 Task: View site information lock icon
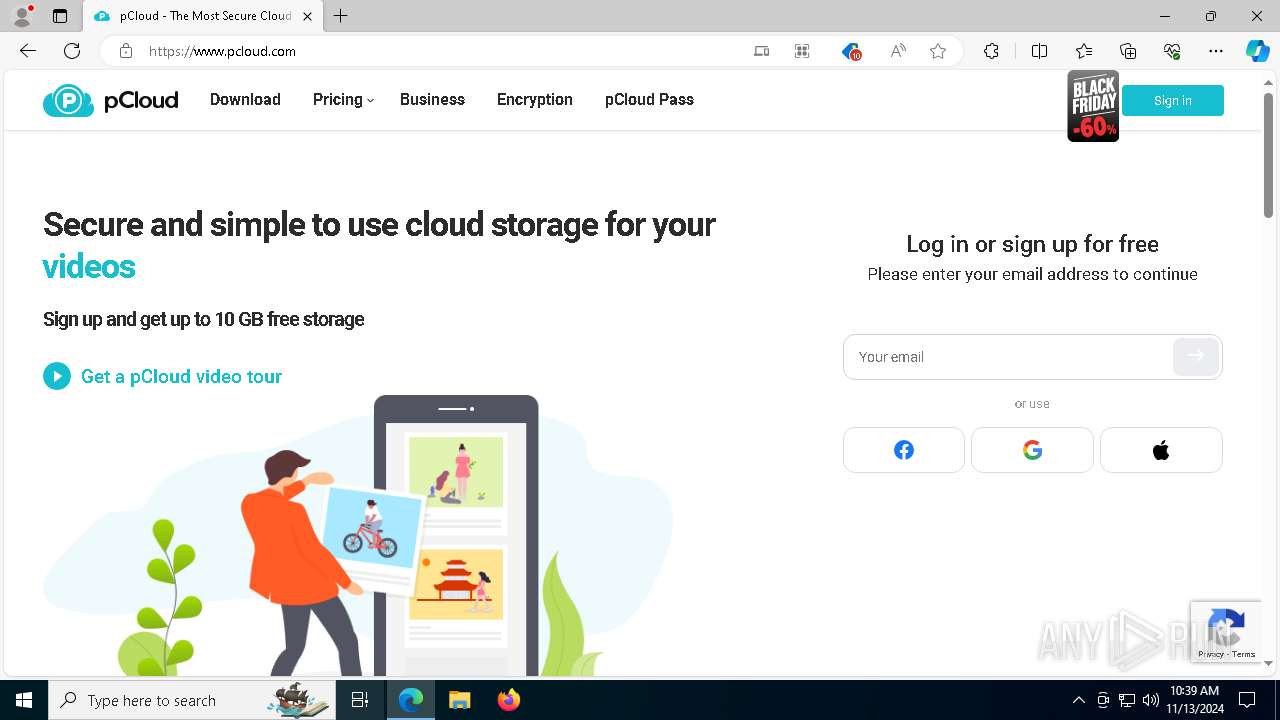click(126, 51)
